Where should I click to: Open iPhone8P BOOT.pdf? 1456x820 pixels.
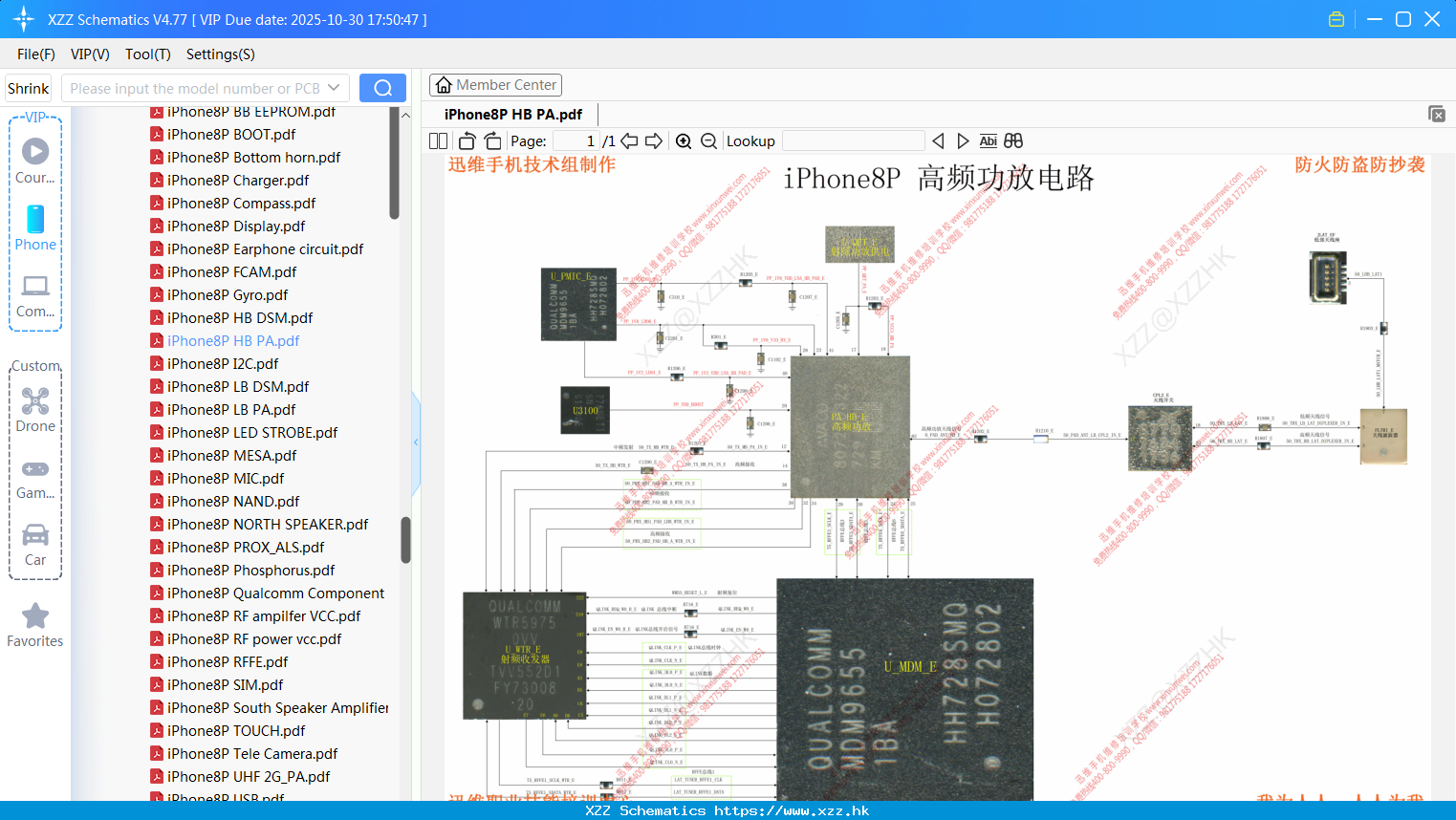click(x=231, y=134)
